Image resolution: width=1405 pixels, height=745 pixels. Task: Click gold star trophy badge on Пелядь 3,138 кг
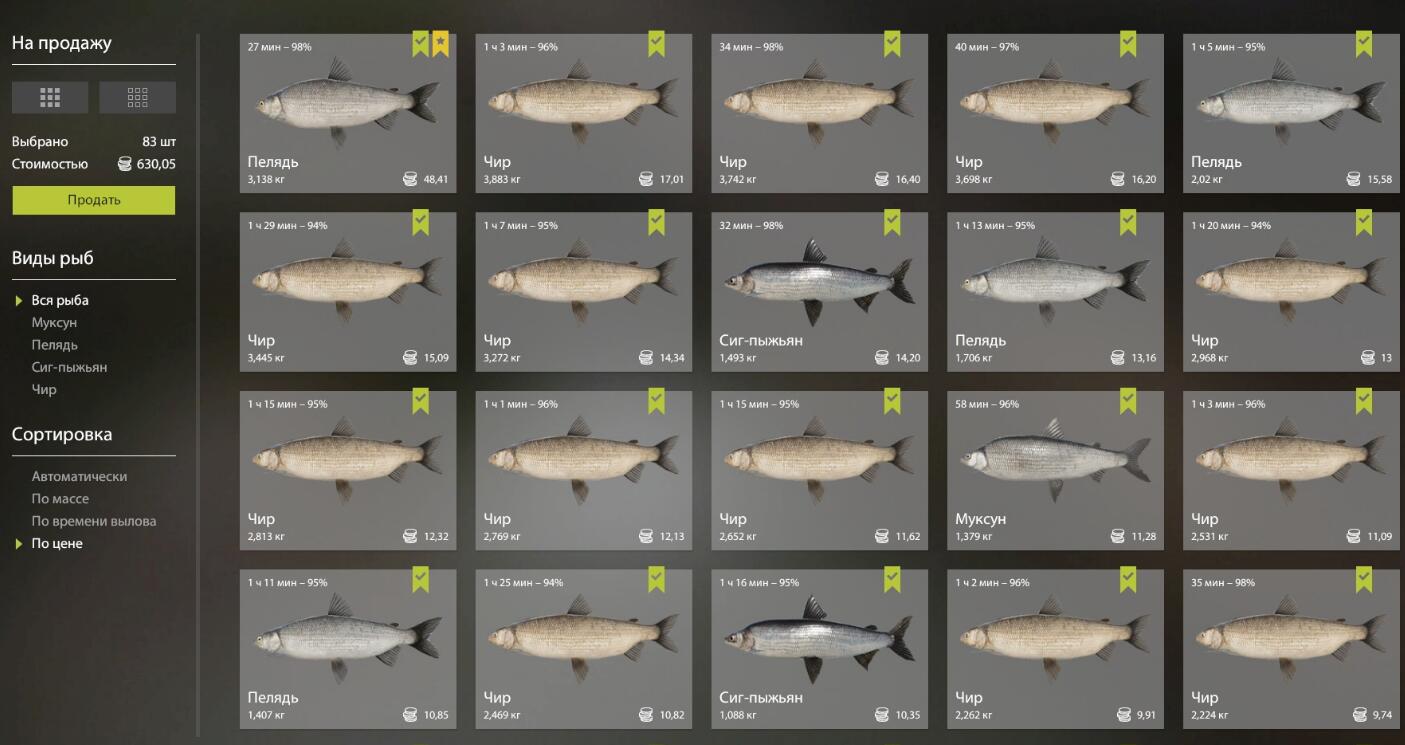(x=440, y=43)
